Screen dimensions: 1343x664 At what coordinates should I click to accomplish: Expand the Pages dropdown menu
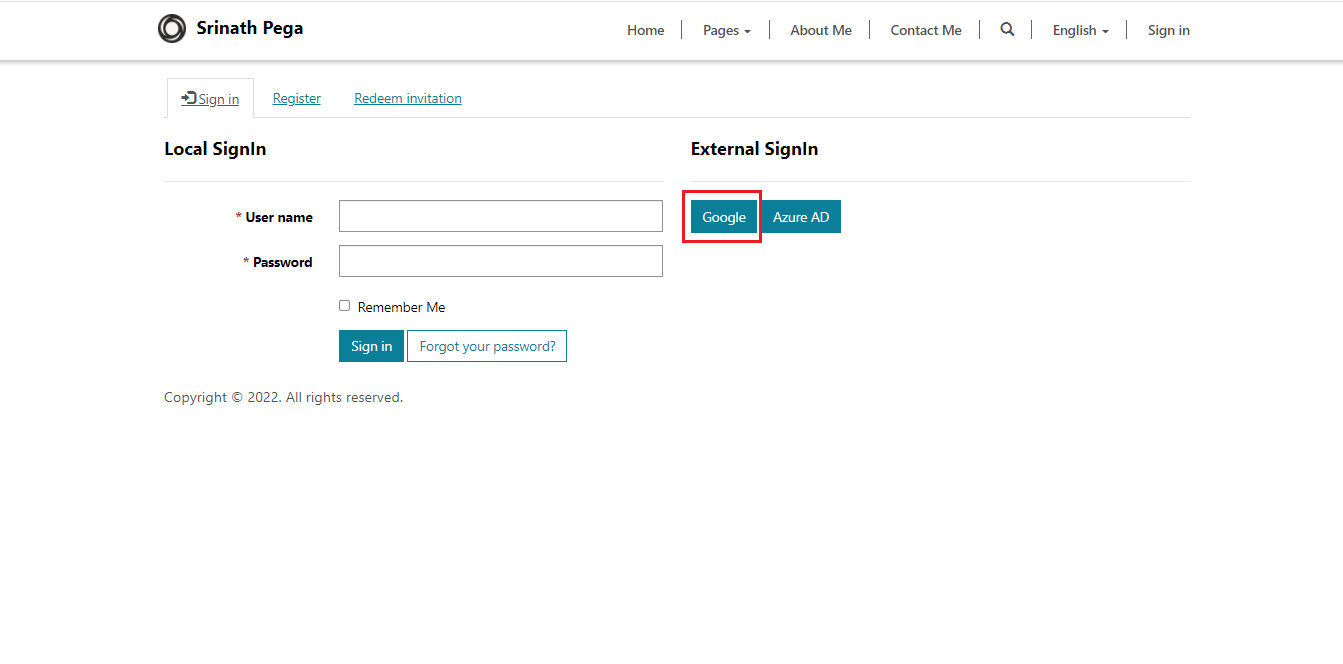pos(726,31)
